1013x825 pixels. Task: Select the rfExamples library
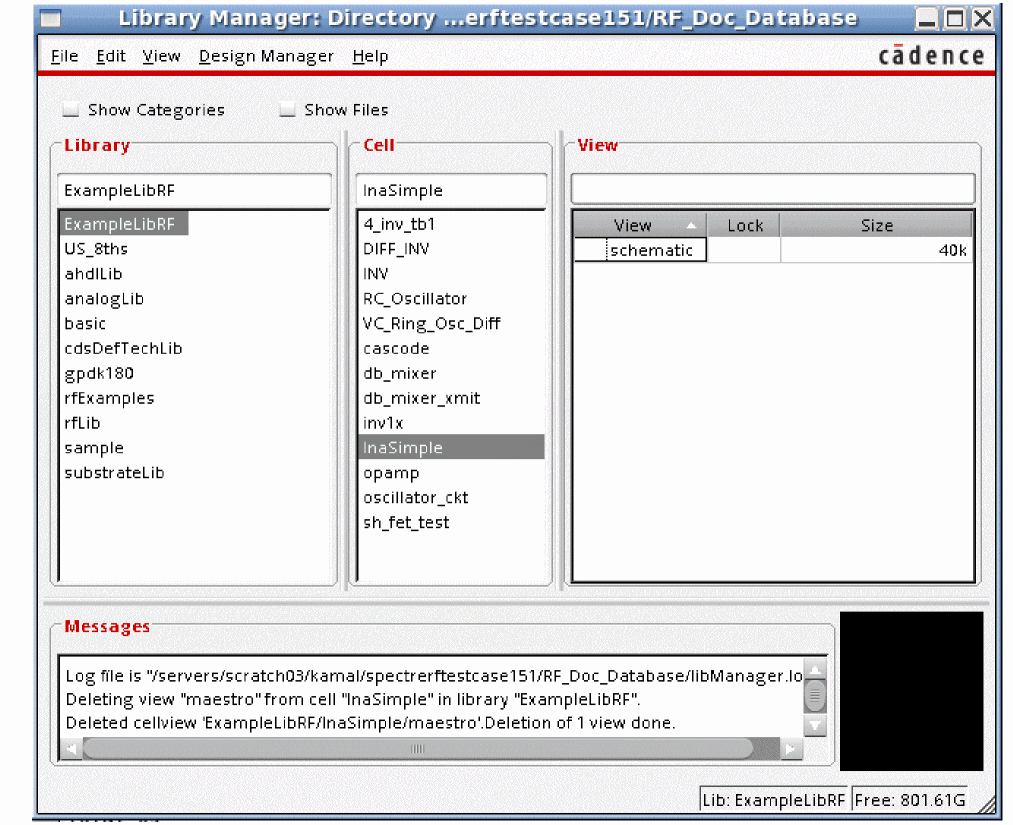109,399
